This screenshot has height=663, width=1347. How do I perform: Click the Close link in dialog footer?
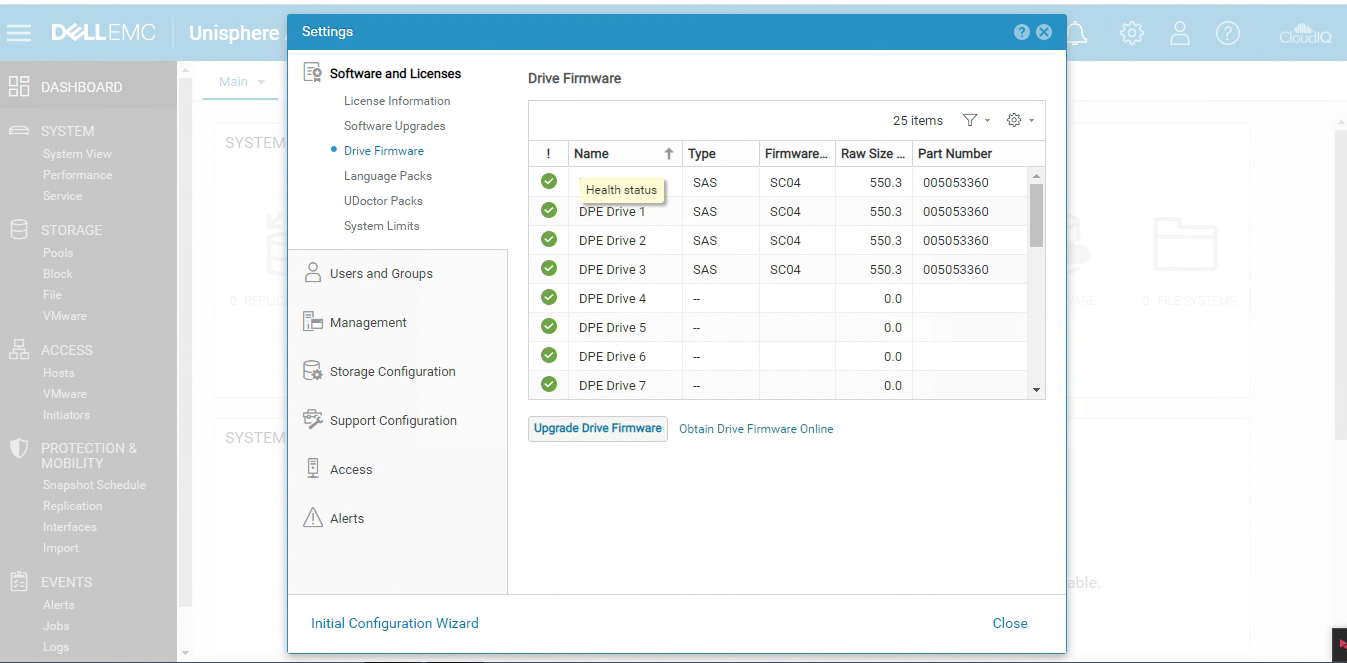(x=1010, y=623)
